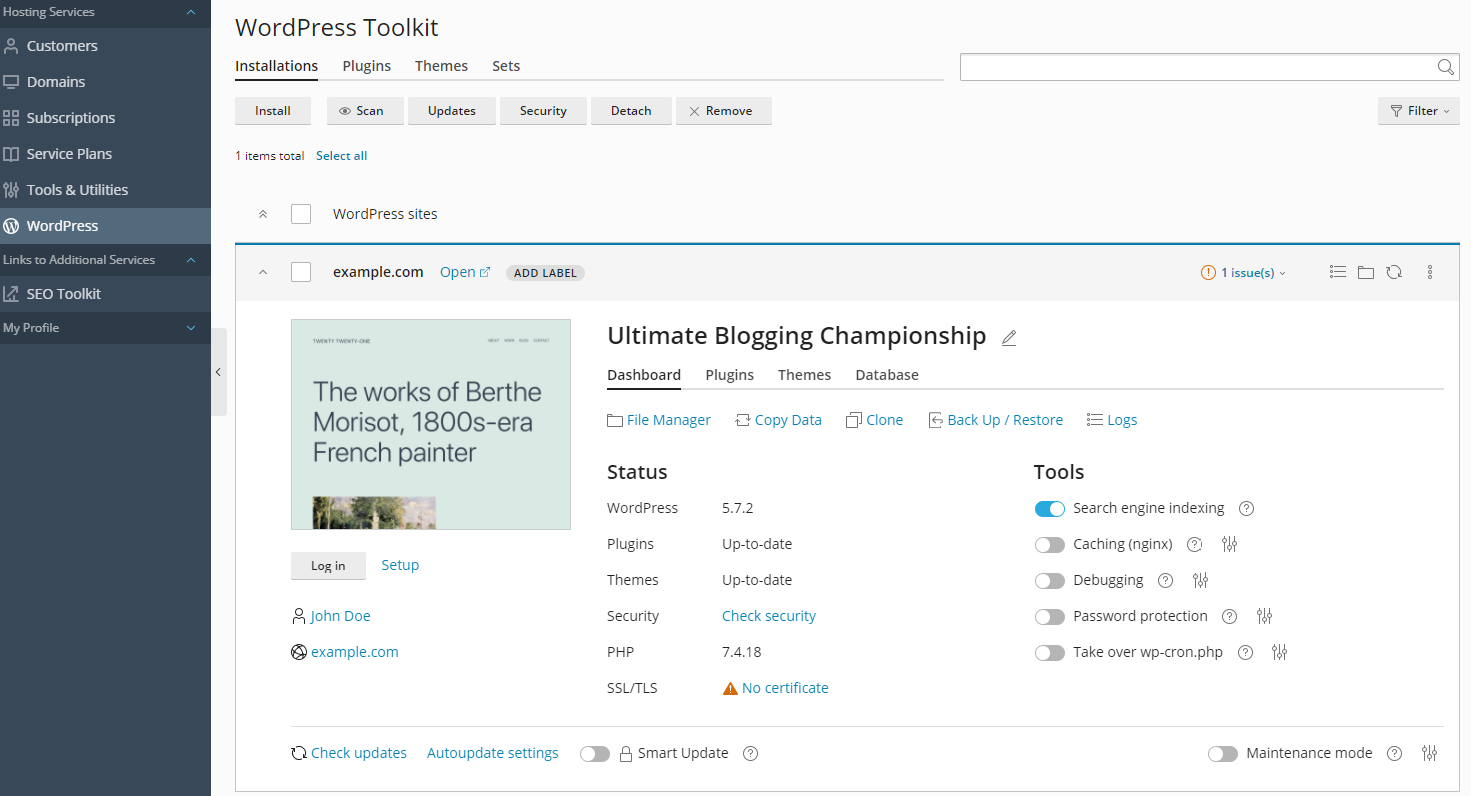Turn on Maintenance mode toggle
The image size is (1471, 796).
[x=1222, y=754]
